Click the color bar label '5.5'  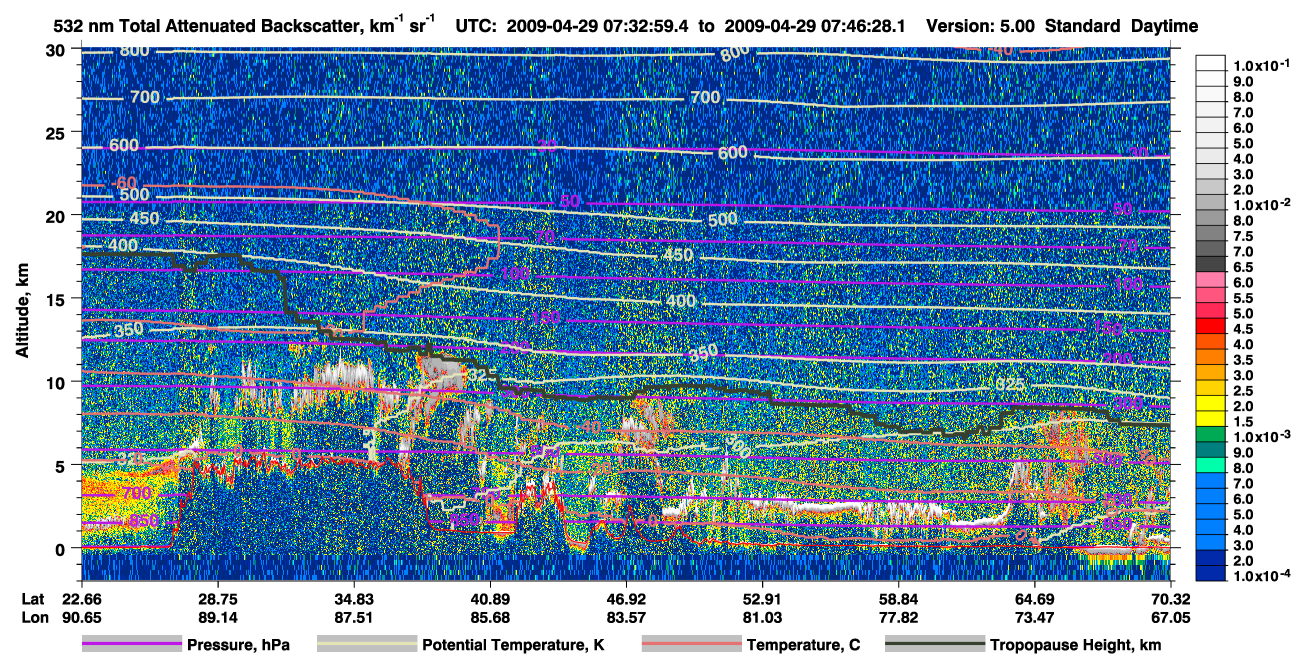point(1245,298)
